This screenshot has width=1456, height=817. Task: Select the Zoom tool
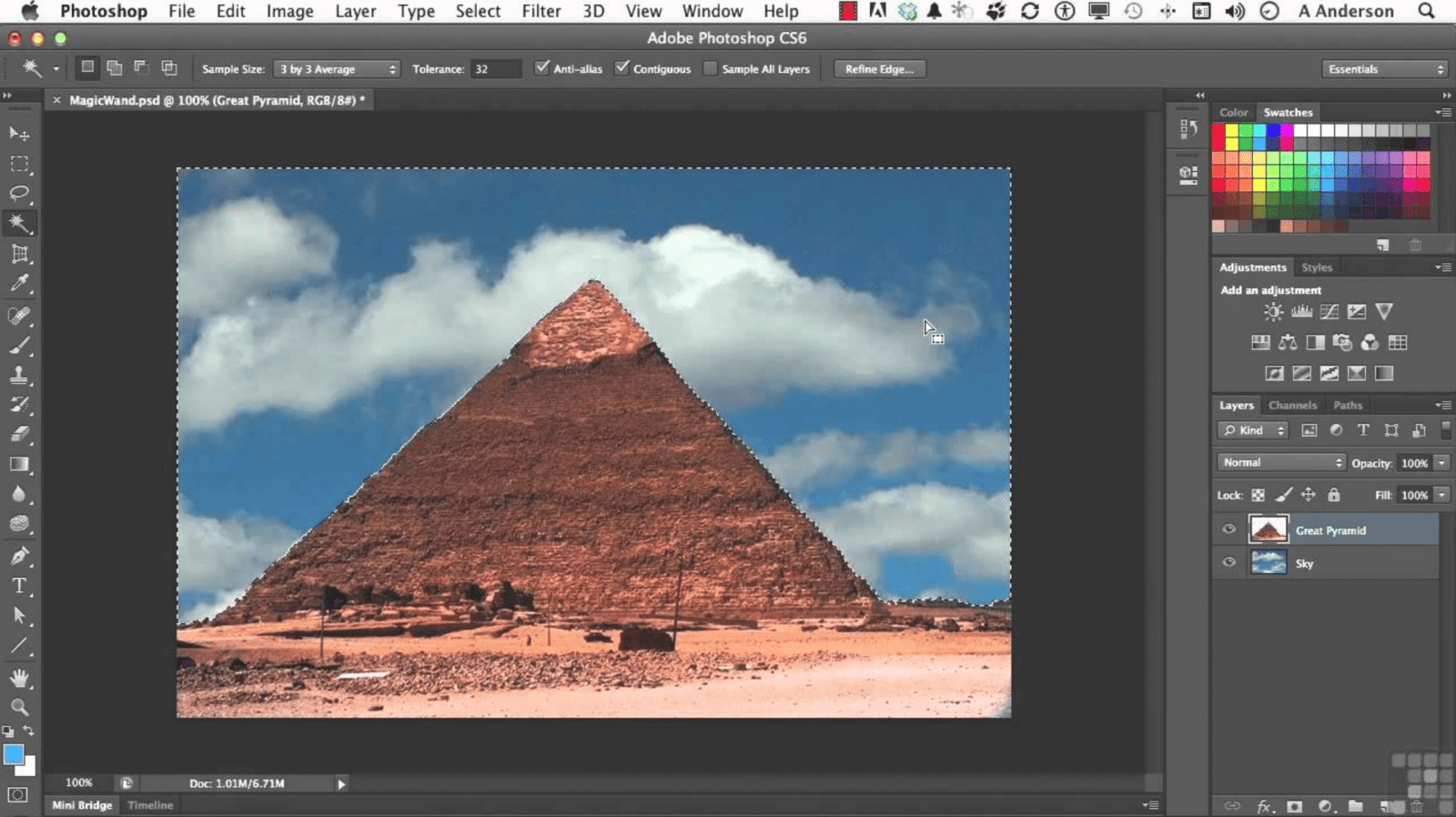click(19, 707)
